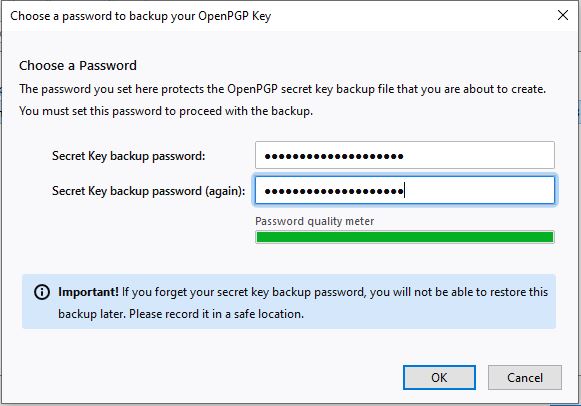581x406 pixels.
Task: Click the "protects the OpenPGP secret key" description line
Action: (x=282, y=89)
